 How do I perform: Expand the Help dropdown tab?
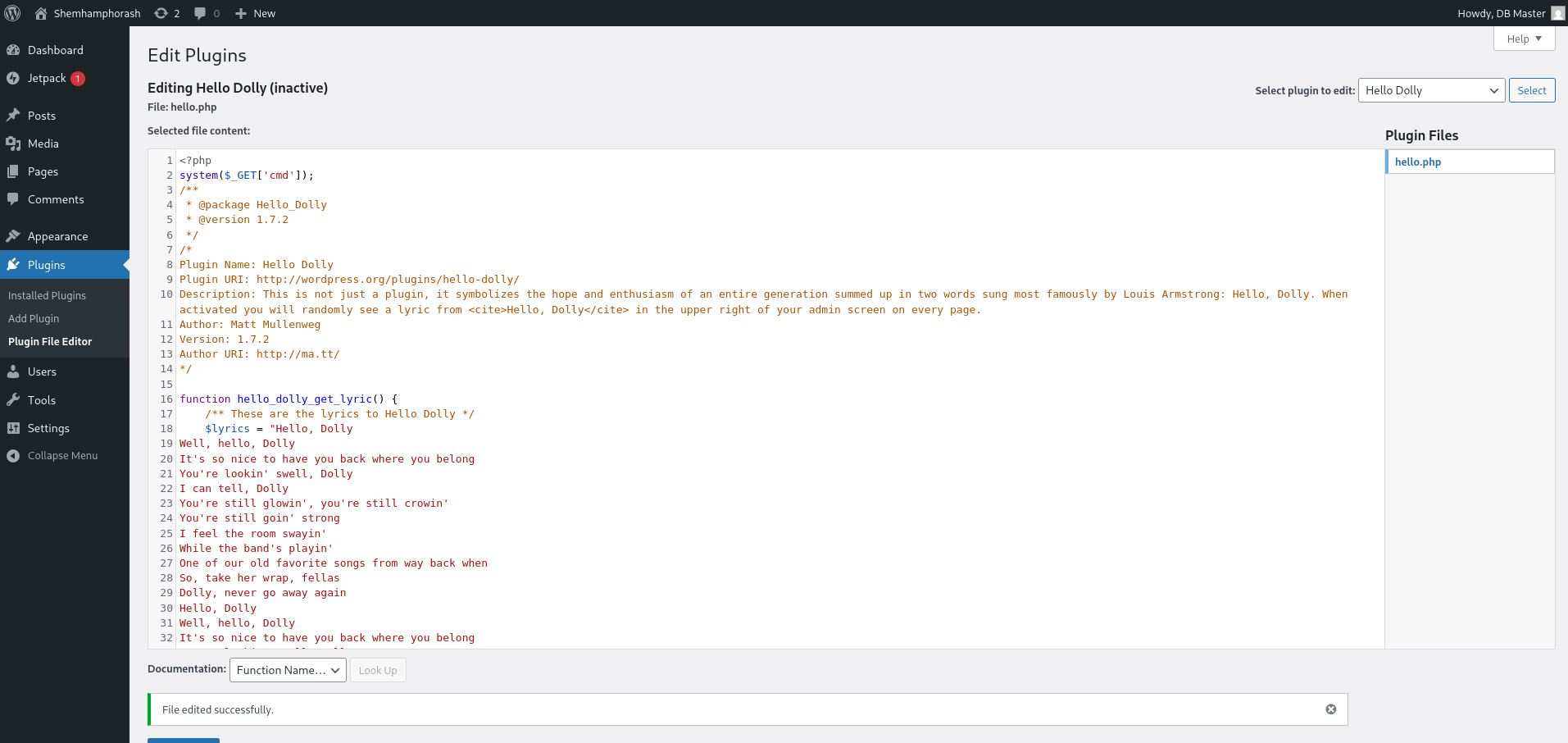coord(1524,39)
